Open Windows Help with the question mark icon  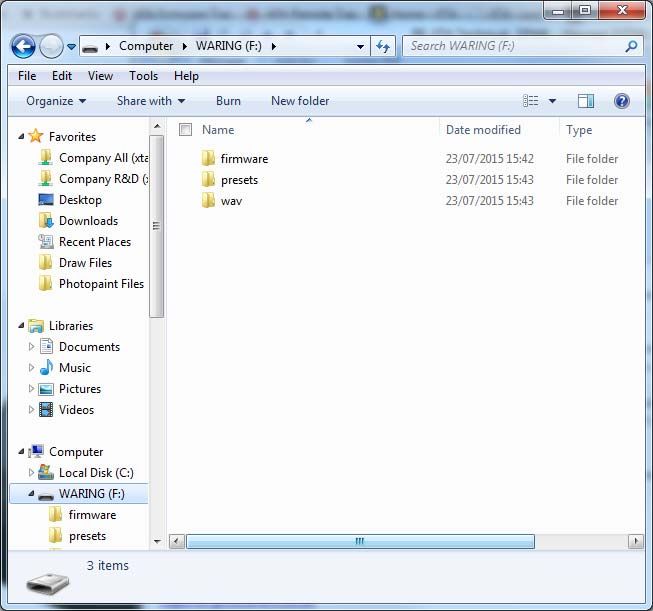point(622,101)
